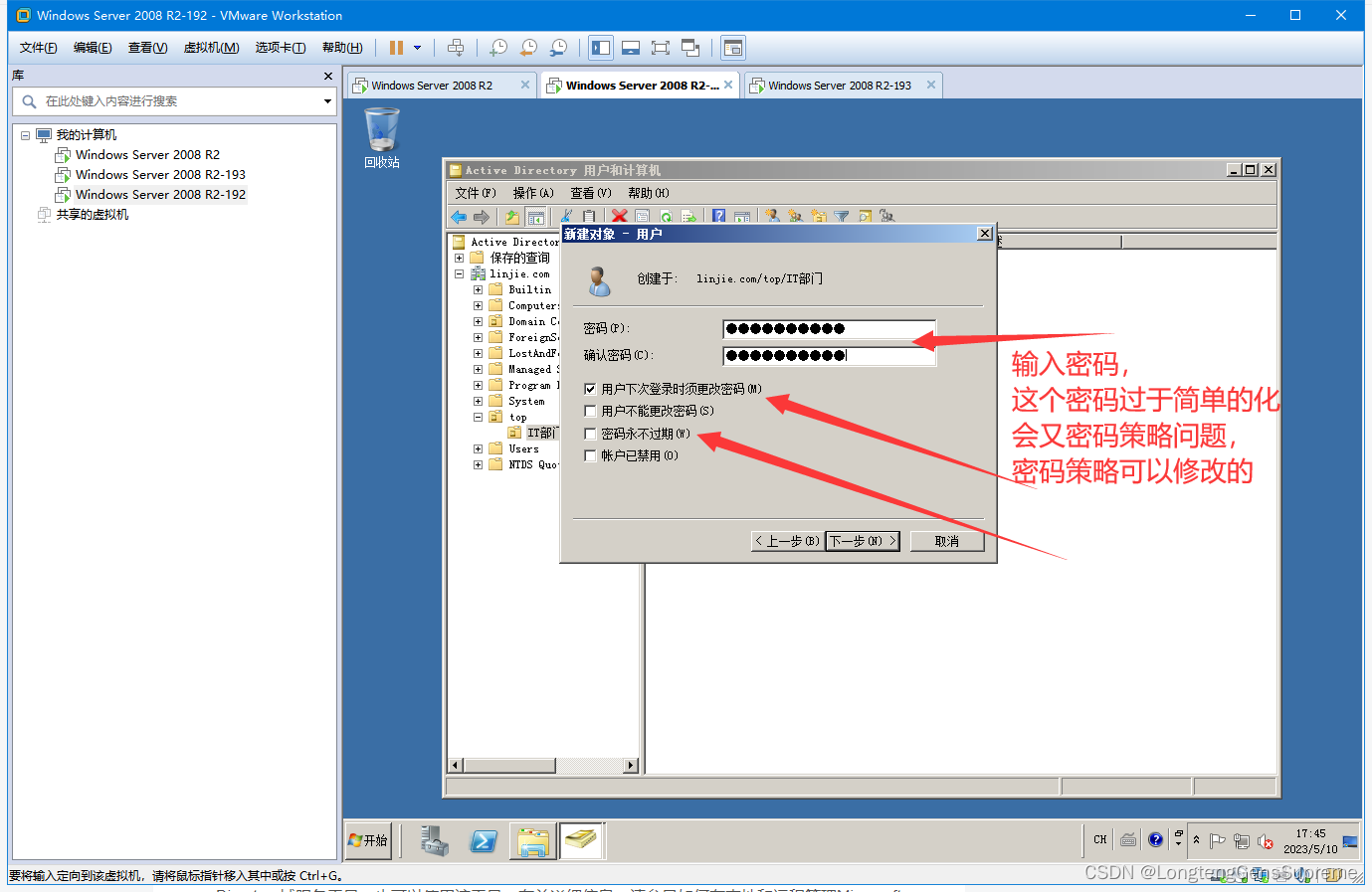Go up one level with the folder-arrow icon
This screenshot has width=1372, height=892.
[x=511, y=217]
